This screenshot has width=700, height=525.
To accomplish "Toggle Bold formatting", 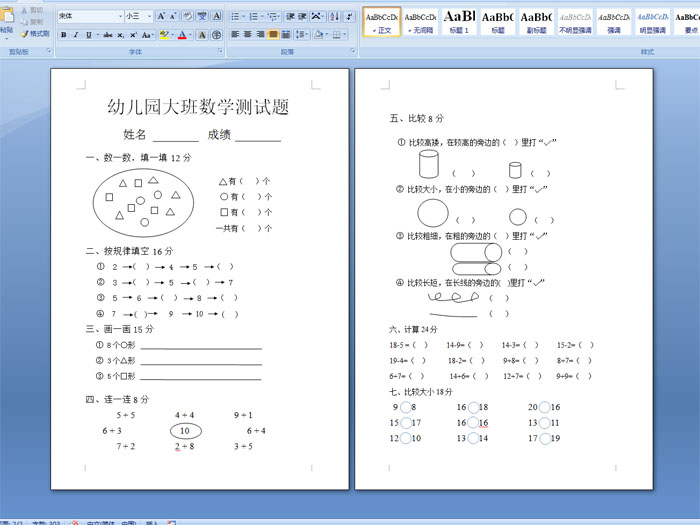I will click(x=63, y=34).
